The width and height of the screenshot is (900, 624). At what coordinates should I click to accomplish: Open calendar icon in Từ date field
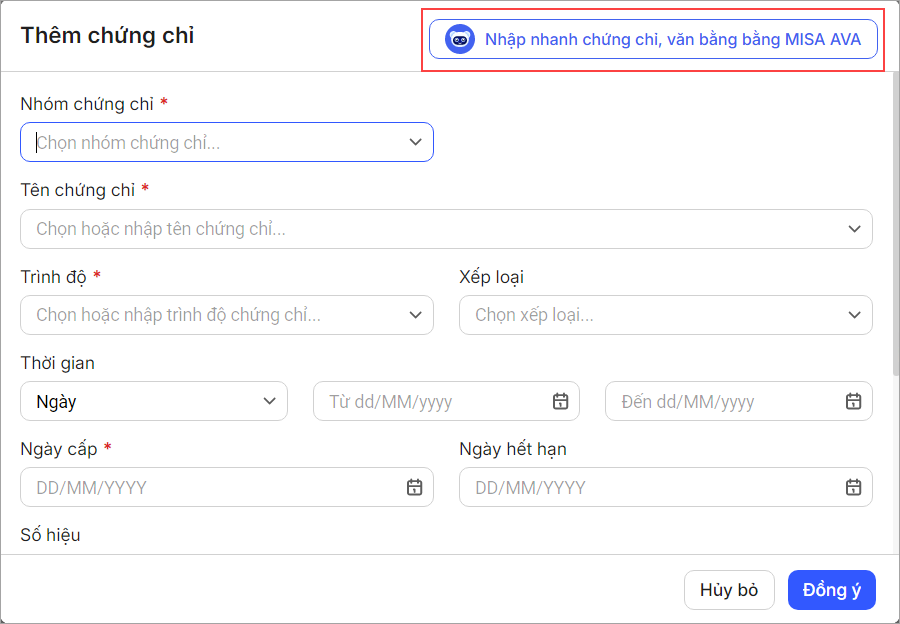pyautogui.click(x=560, y=401)
